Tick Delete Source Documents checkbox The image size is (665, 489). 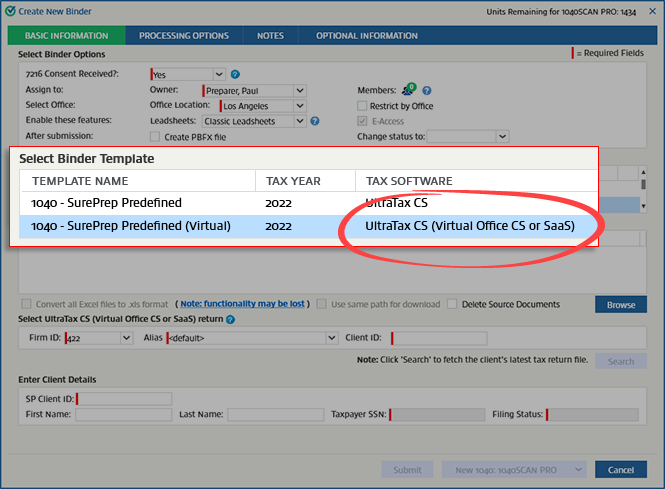coord(453,304)
